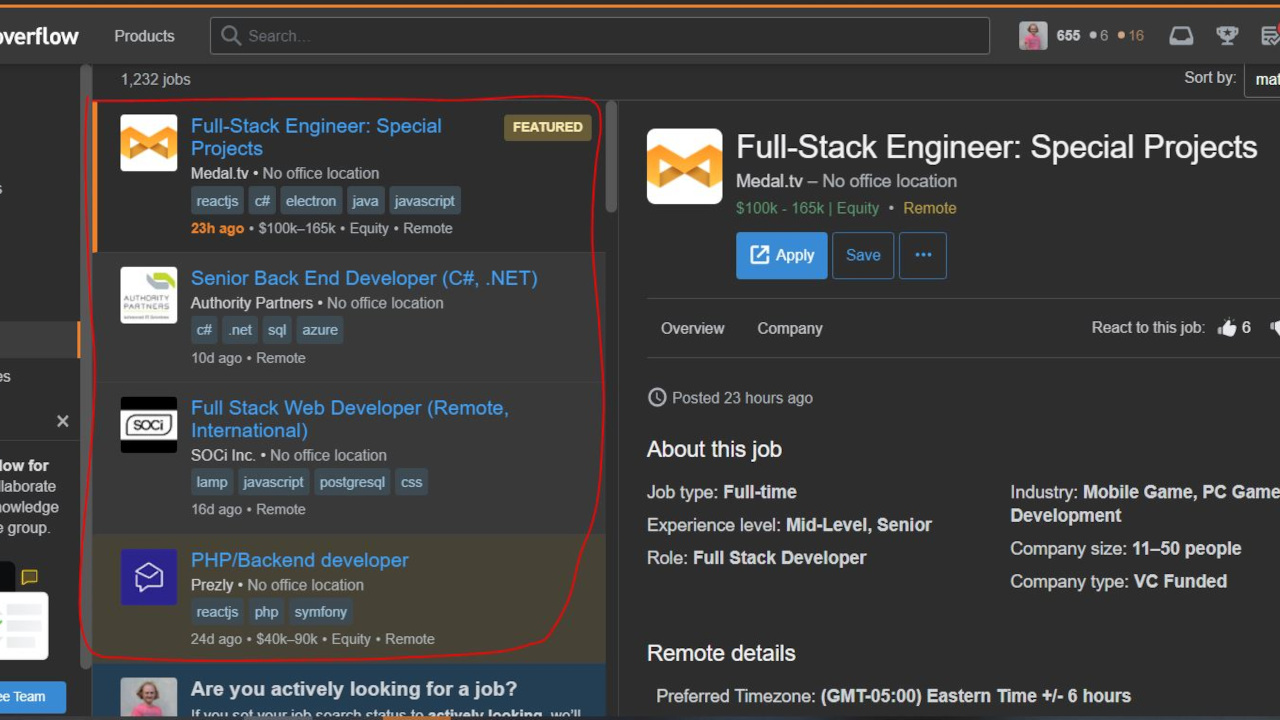Click the electron tag

pyautogui.click(x=311, y=201)
